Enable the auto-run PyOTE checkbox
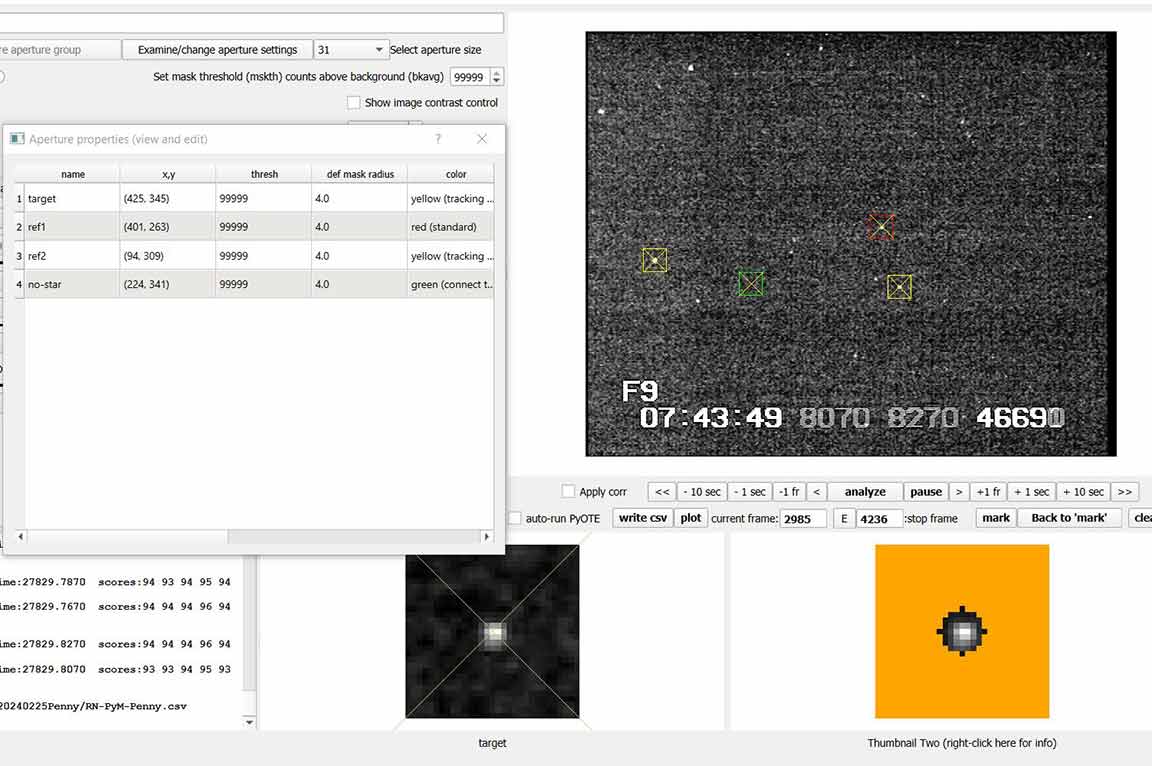1152x766 pixels. [515, 518]
